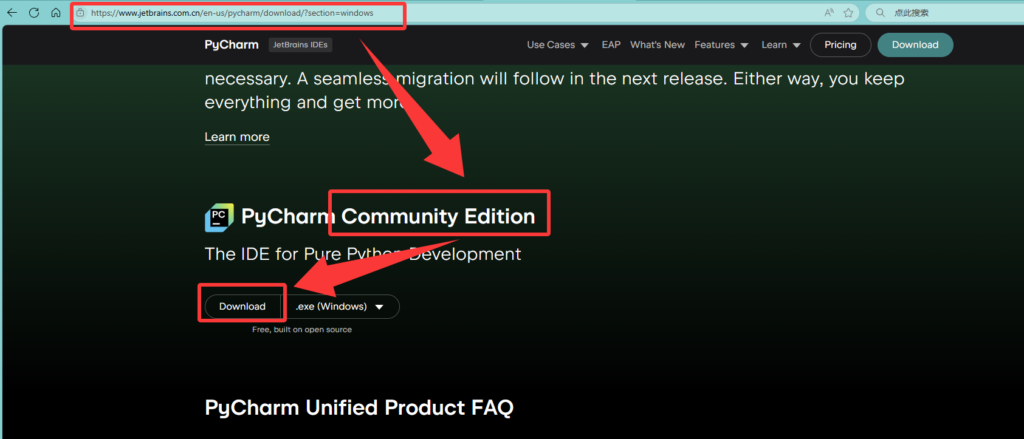The image size is (1024, 439).
Task: Click teal Download button in header
Action: pos(915,45)
